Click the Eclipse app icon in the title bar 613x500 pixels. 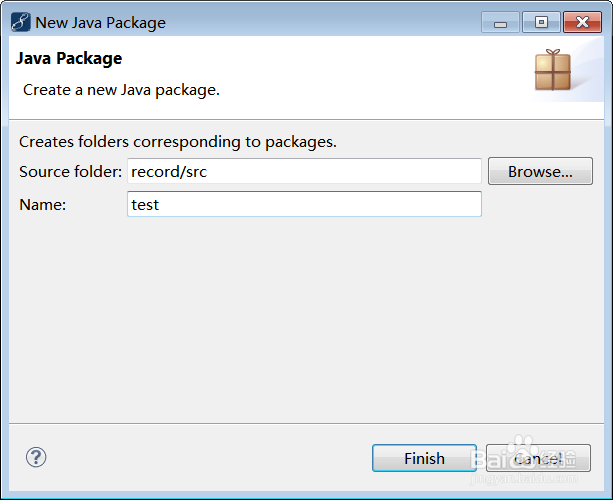[x=20, y=21]
